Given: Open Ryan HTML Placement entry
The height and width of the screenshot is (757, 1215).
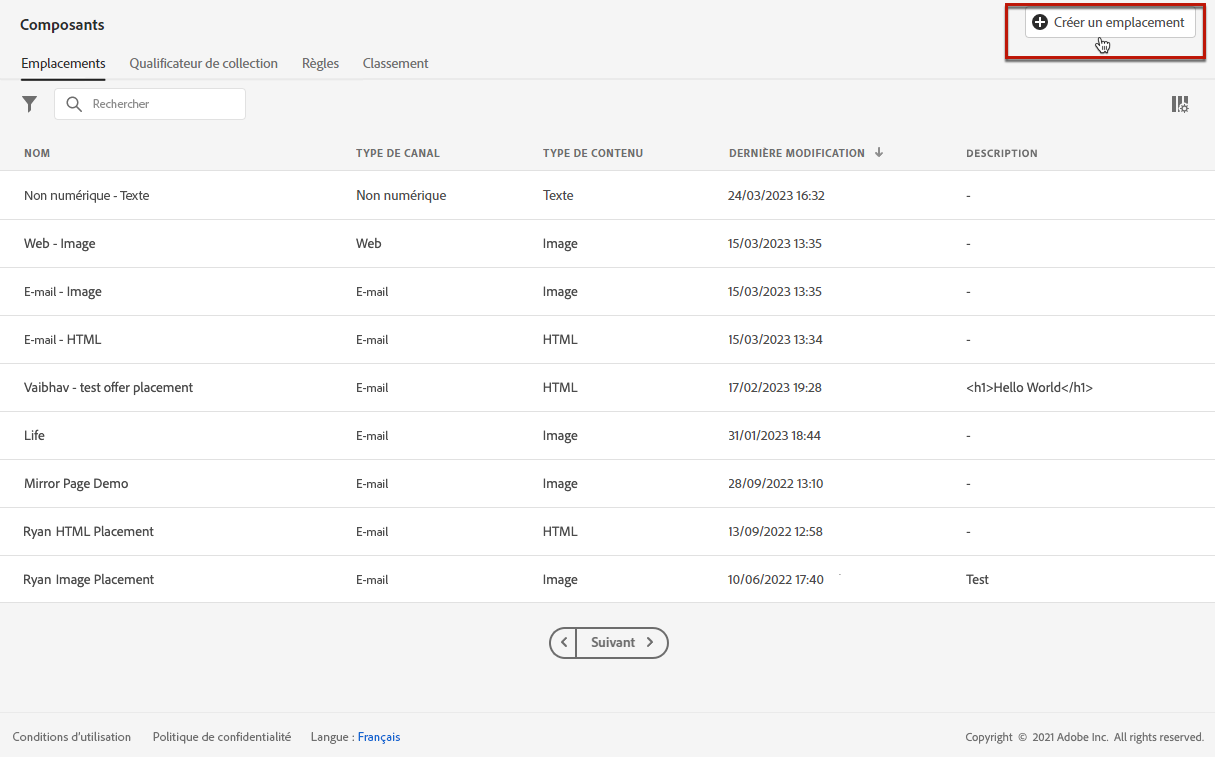Looking at the screenshot, I should [x=88, y=532].
